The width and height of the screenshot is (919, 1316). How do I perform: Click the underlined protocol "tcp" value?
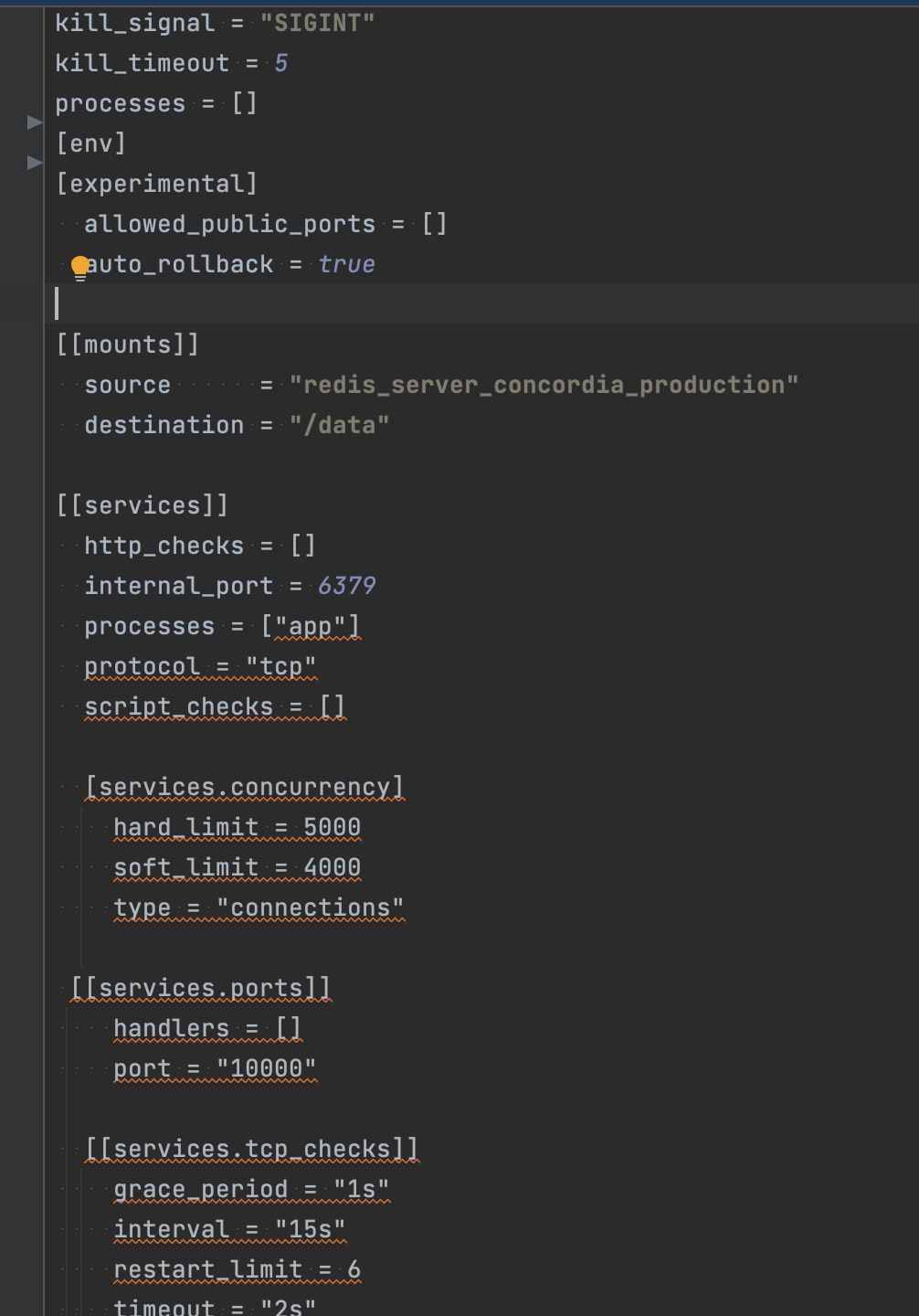[x=280, y=666]
